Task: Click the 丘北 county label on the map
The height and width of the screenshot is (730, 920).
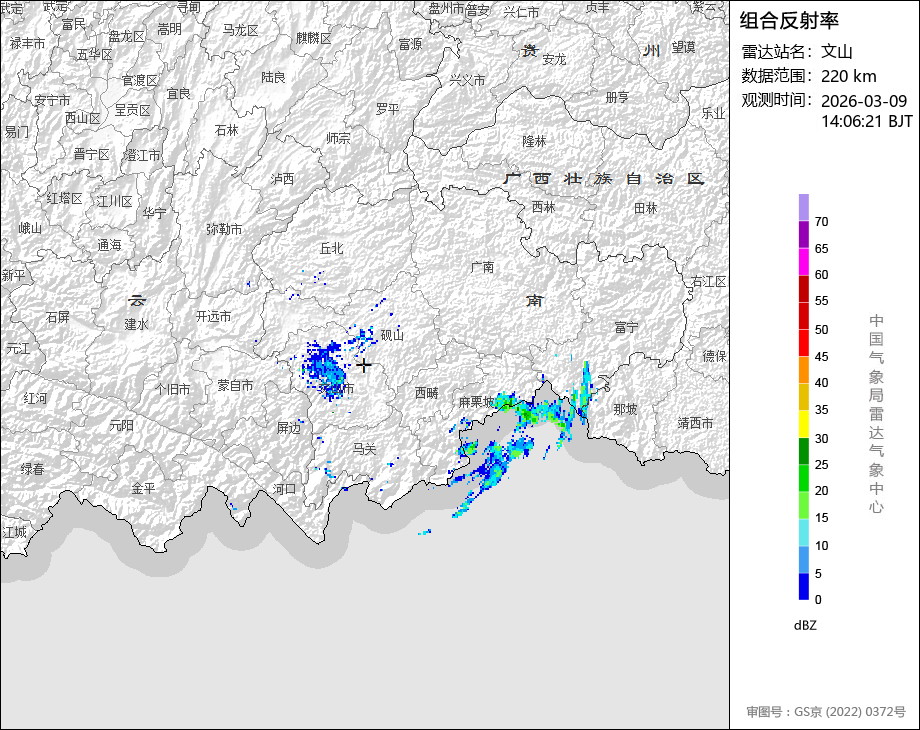Action: coord(331,248)
